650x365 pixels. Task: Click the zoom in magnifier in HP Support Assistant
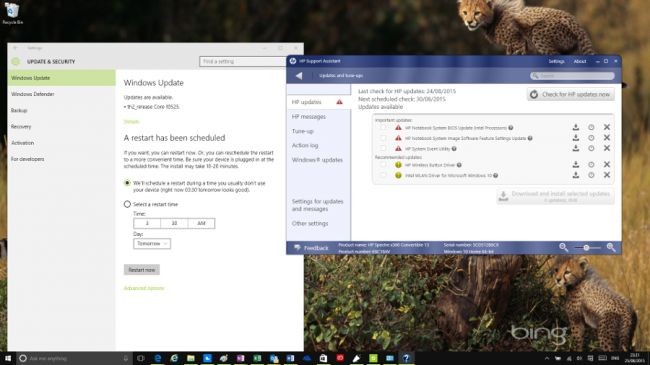coord(611,247)
